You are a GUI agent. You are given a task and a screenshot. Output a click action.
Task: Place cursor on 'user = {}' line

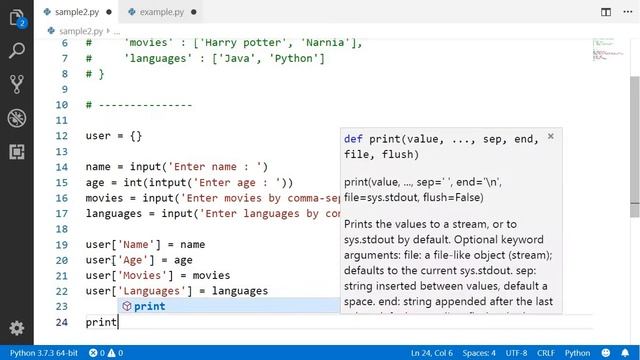(x=114, y=136)
